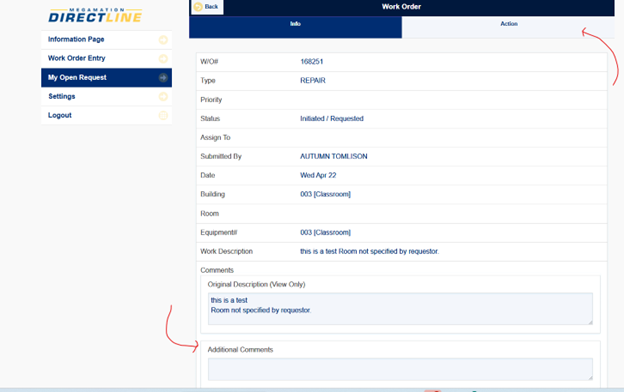Open Work Order Entry from sidebar
The image size is (624, 392).
coord(106,59)
